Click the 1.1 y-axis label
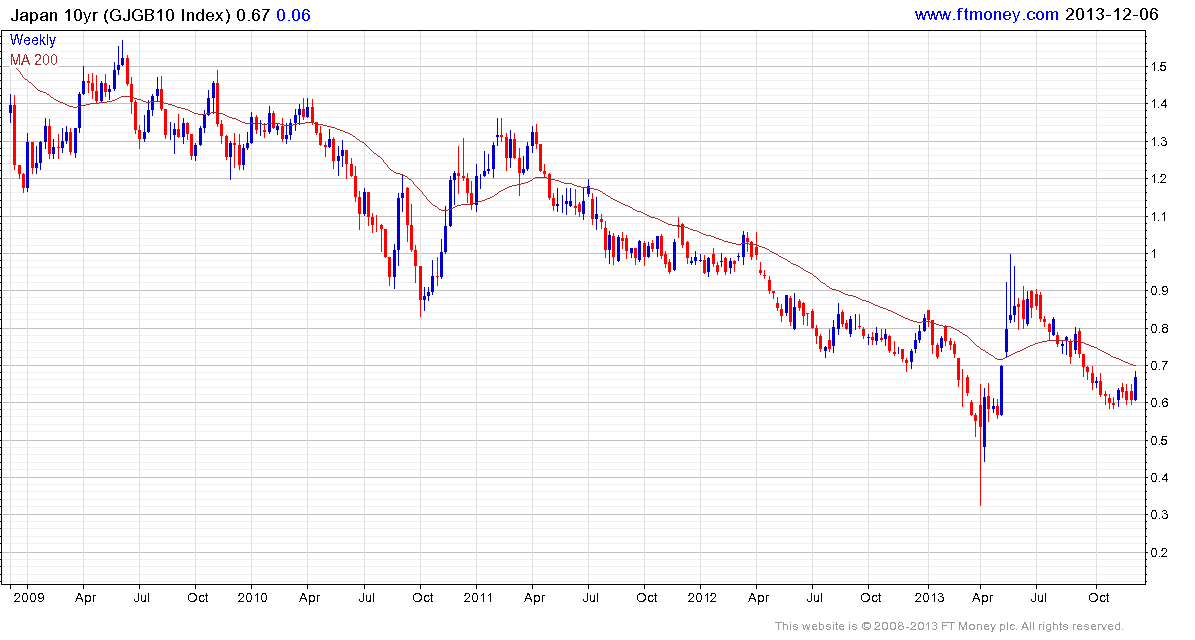 pos(1158,217)
